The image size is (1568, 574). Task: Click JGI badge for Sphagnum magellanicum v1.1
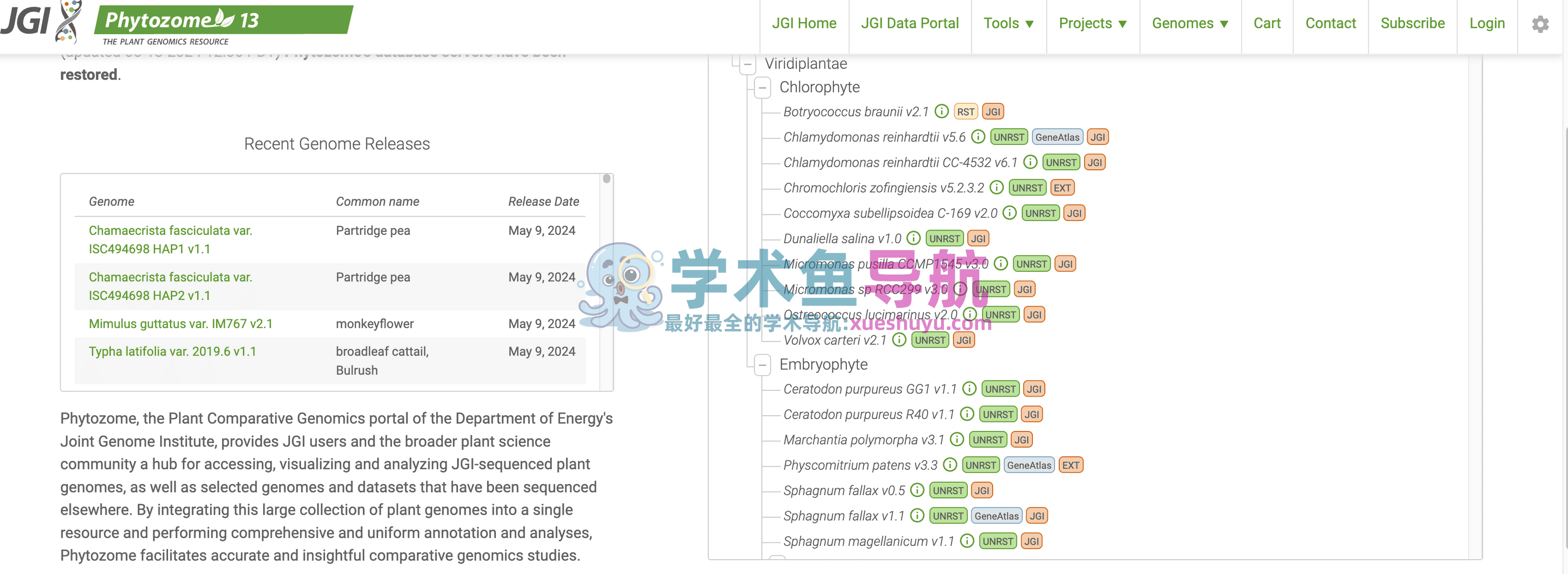click(1030, 541)
